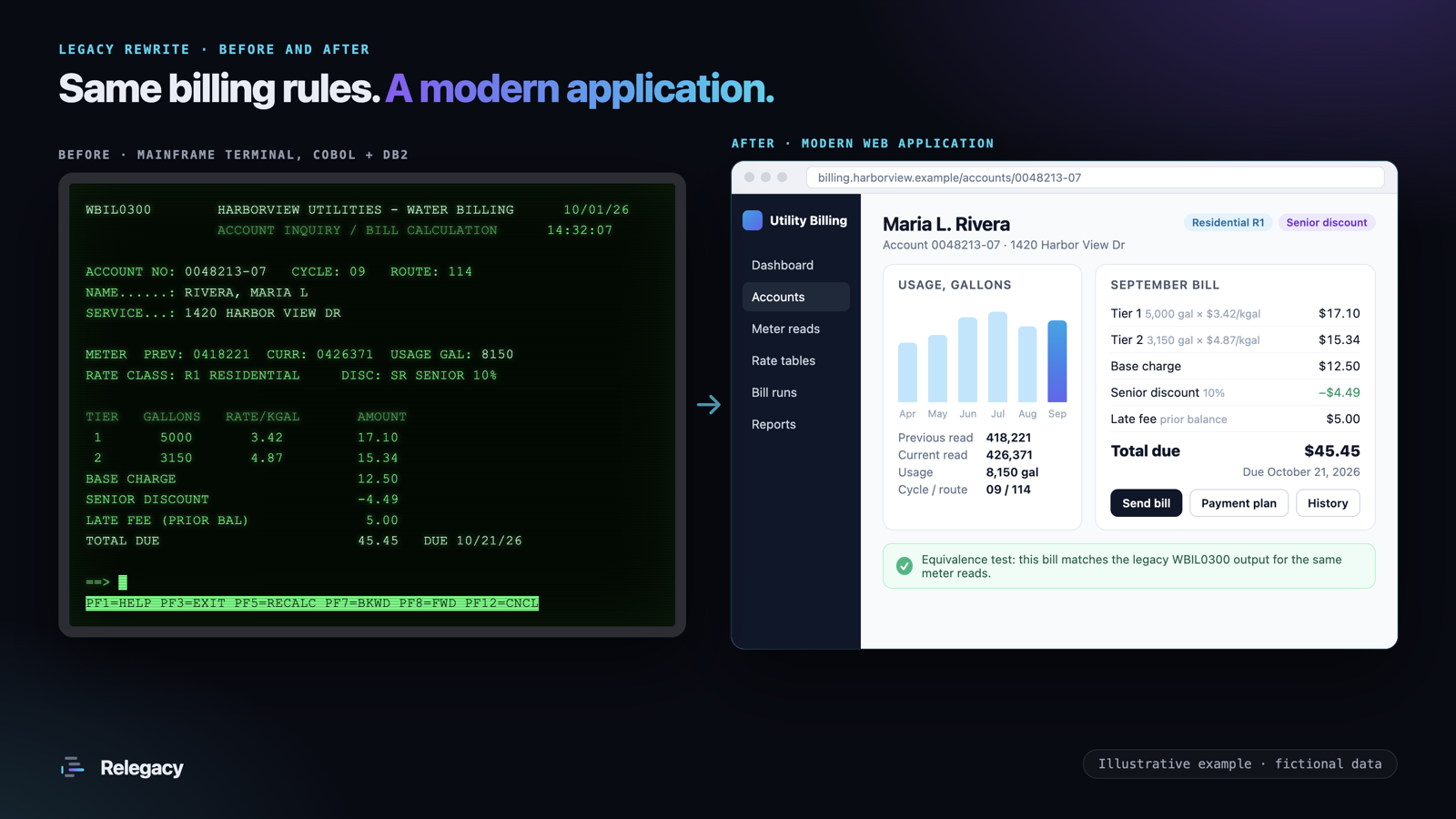Click the 'Illustrative example · fictional data' pill

[x=1239, y=763]
